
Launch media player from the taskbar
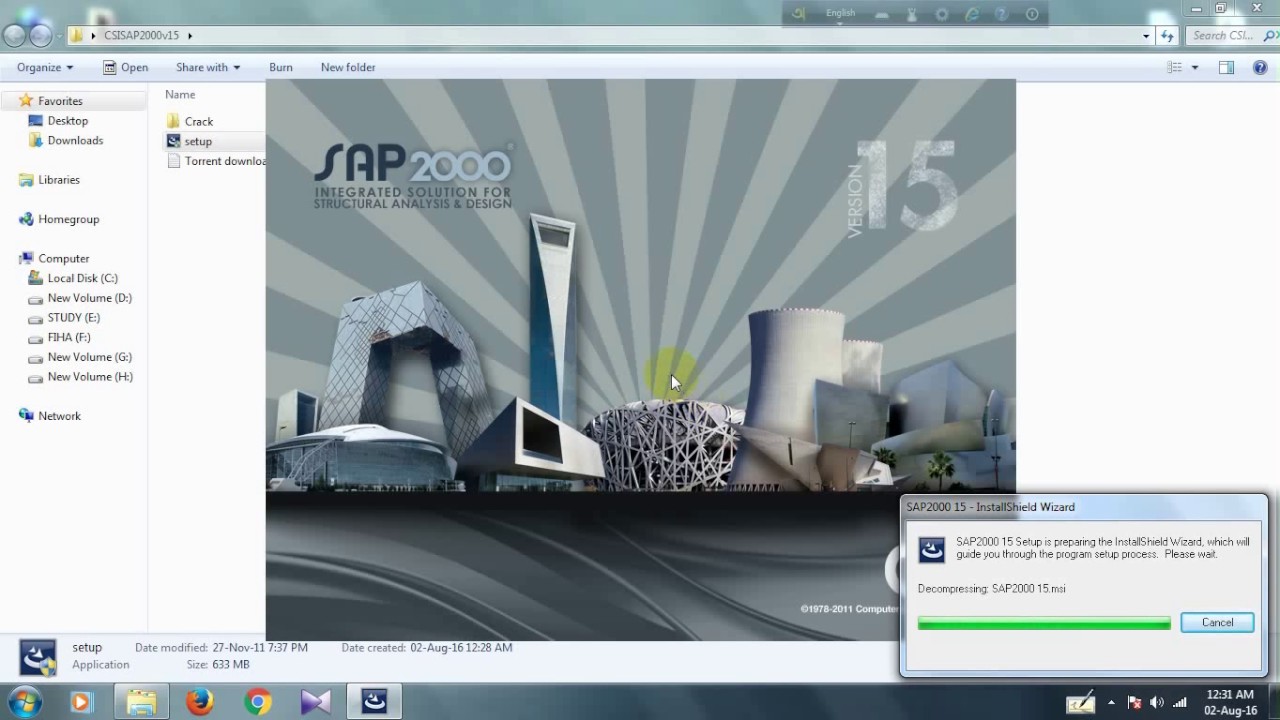[81, 703]
